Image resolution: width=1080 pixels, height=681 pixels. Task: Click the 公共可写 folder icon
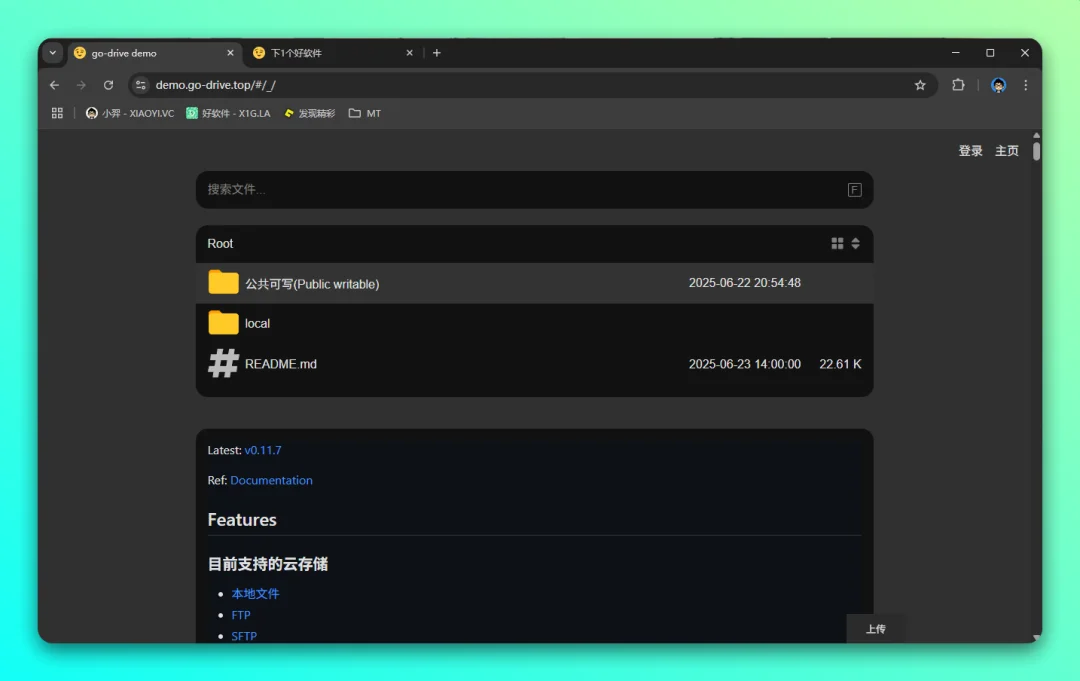coord(223,282)
